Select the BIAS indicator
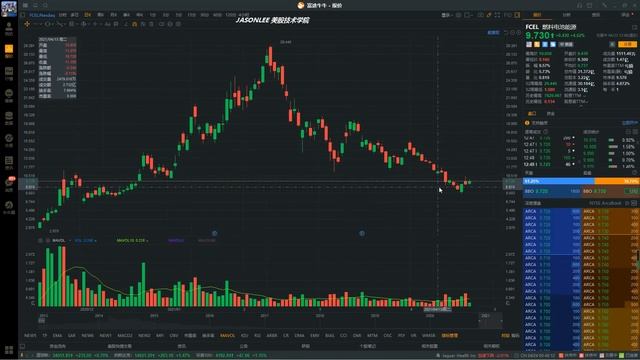The image size is (640, 360). (x=330, y=336)
